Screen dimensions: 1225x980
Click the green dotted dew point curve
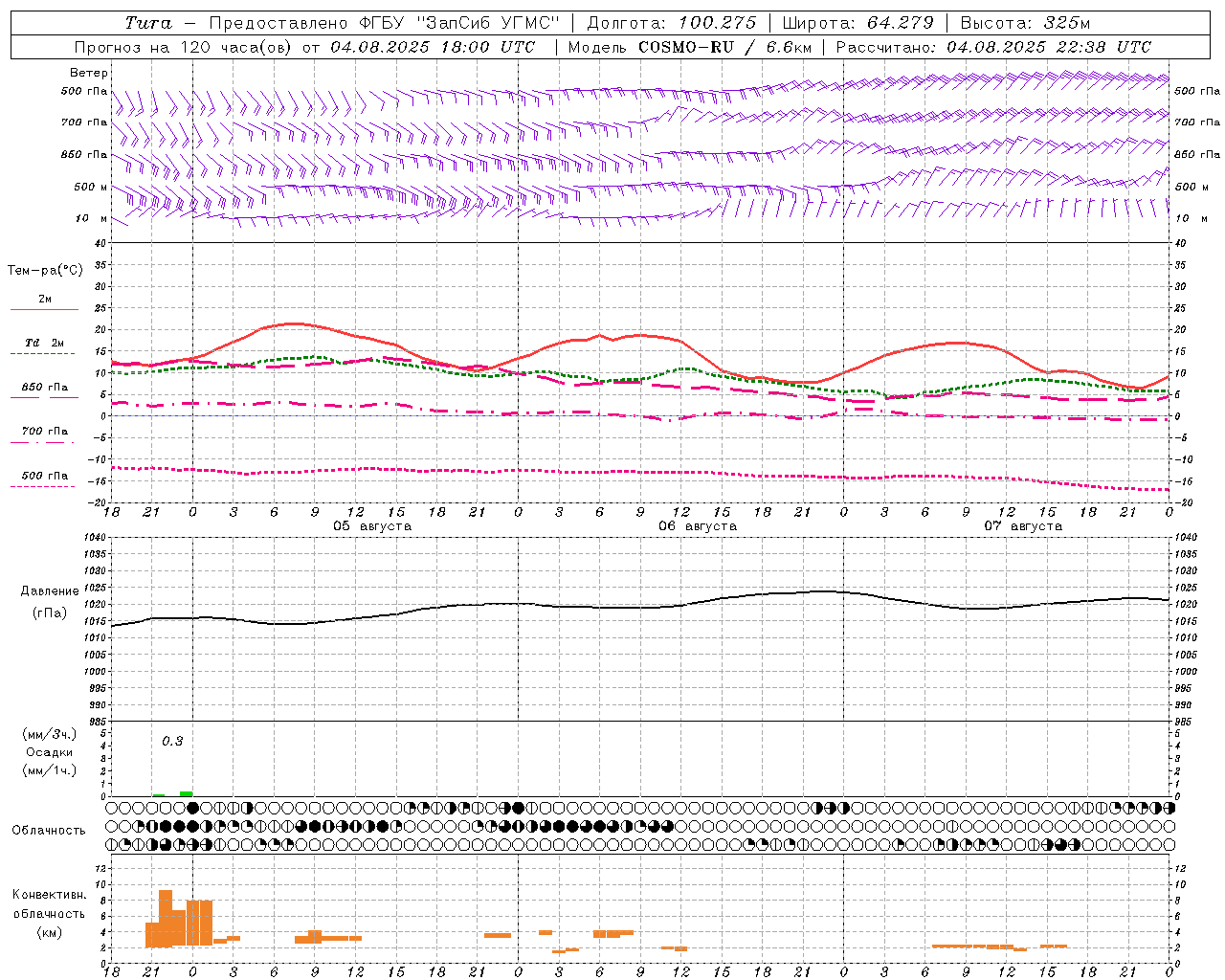(641, 380)
